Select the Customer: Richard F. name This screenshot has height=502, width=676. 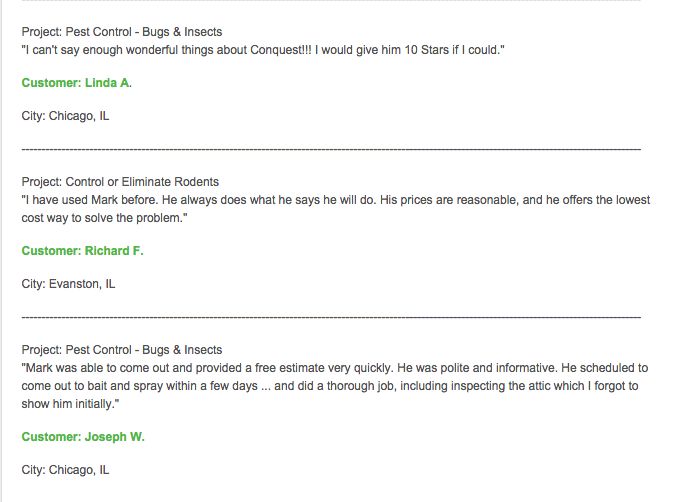82,251
